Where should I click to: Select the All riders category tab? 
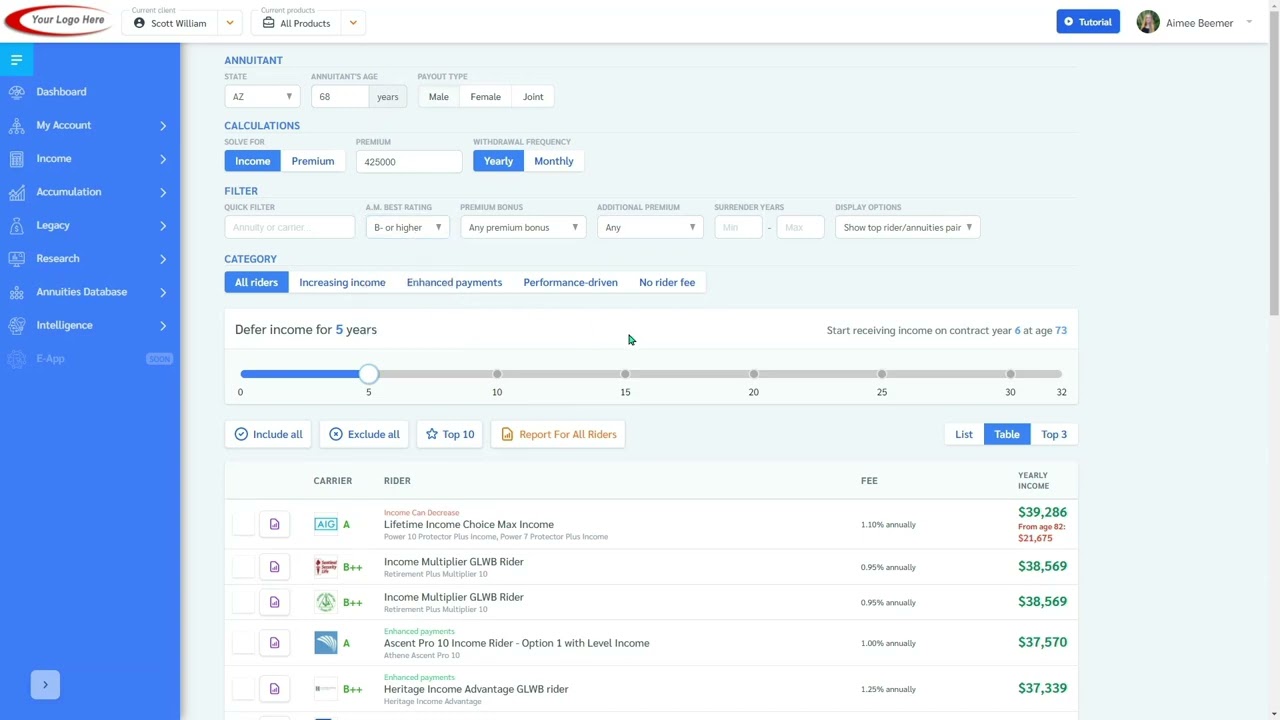(x=256, y=282)
